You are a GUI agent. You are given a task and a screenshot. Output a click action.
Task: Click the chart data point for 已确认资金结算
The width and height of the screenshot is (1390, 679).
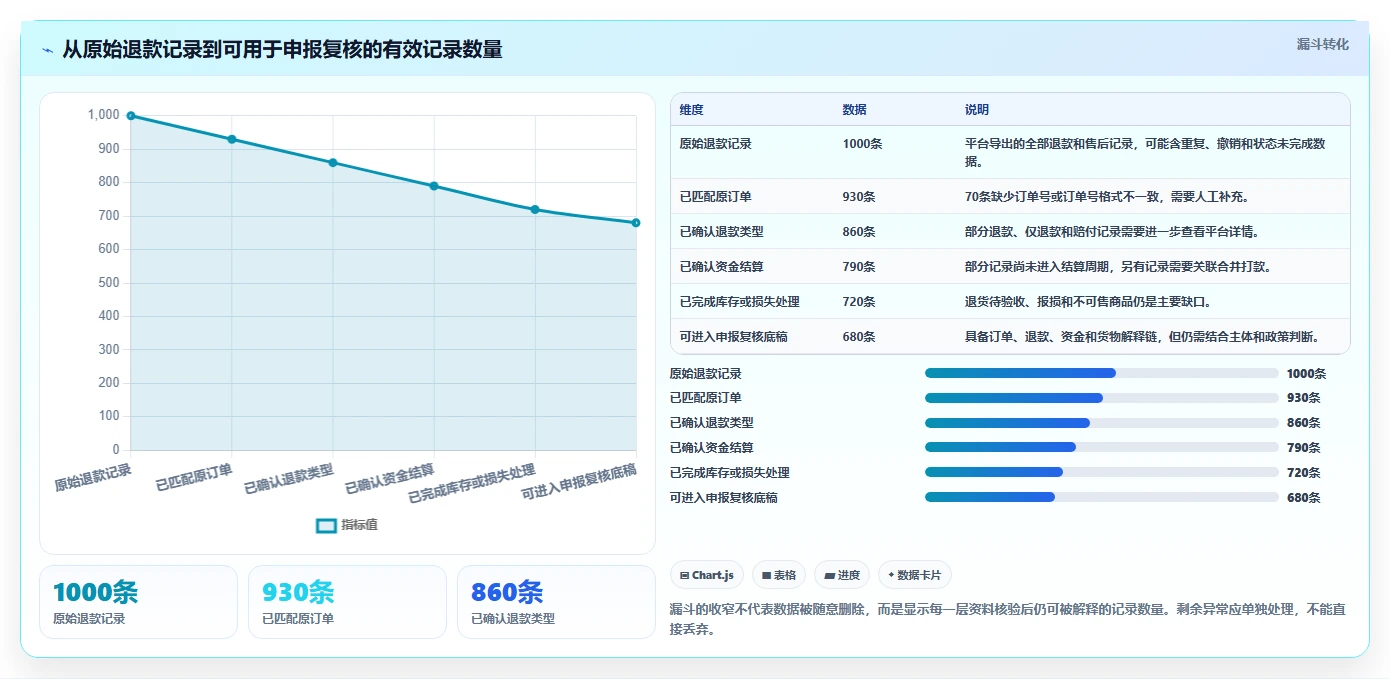[434, 186]
